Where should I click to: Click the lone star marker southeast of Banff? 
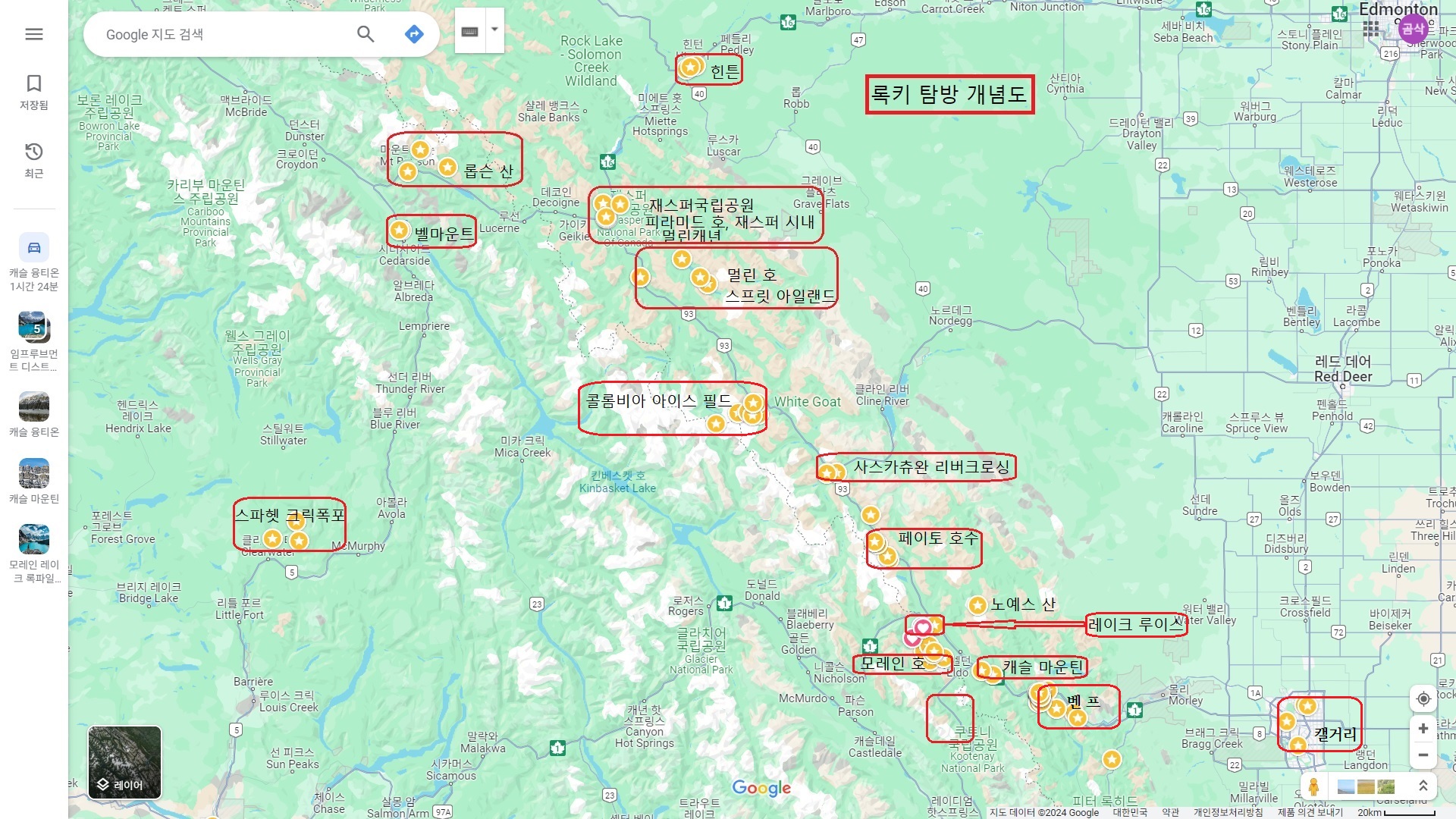[x=1112, y=759]
